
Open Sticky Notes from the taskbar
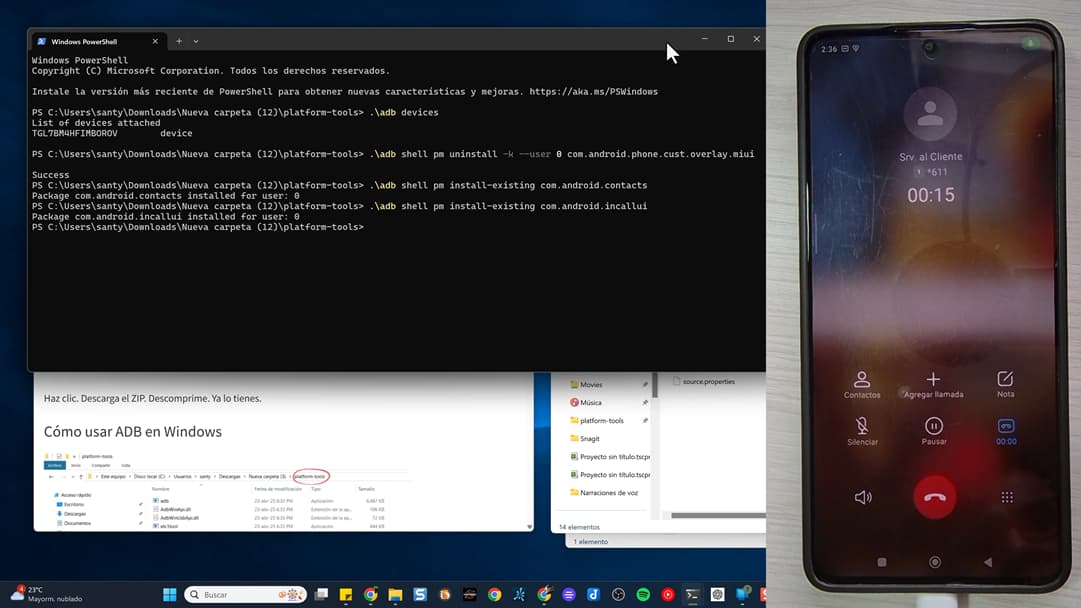point(346,595)
